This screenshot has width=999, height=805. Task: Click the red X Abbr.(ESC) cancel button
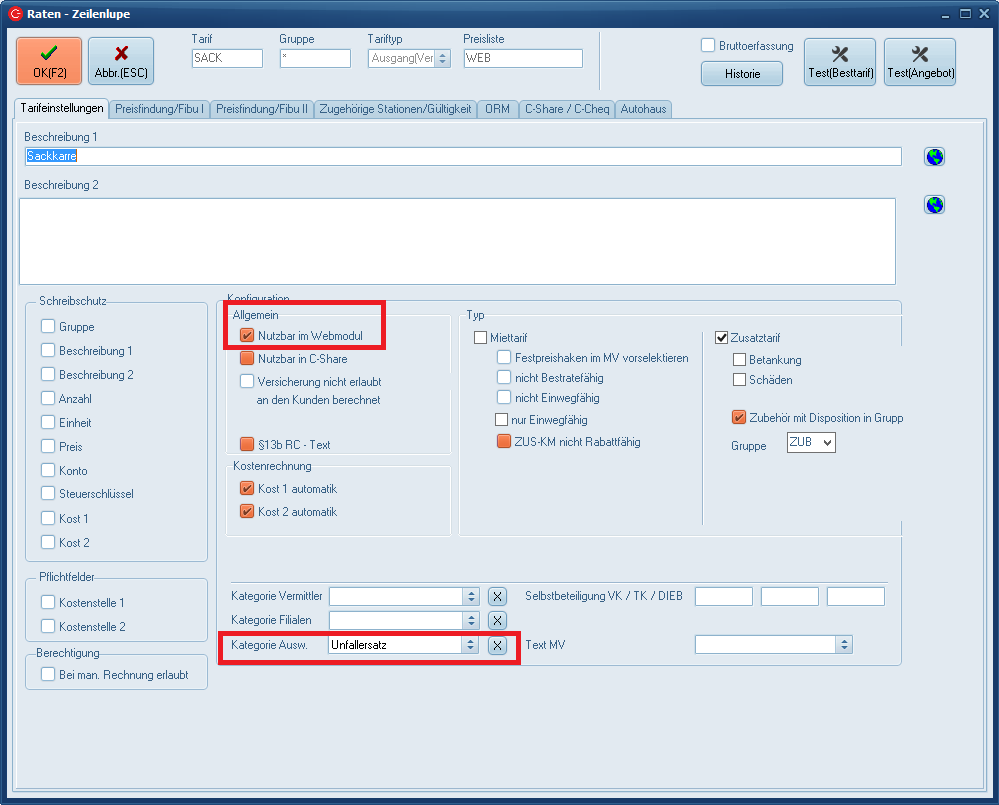click(x=121, y=61)
